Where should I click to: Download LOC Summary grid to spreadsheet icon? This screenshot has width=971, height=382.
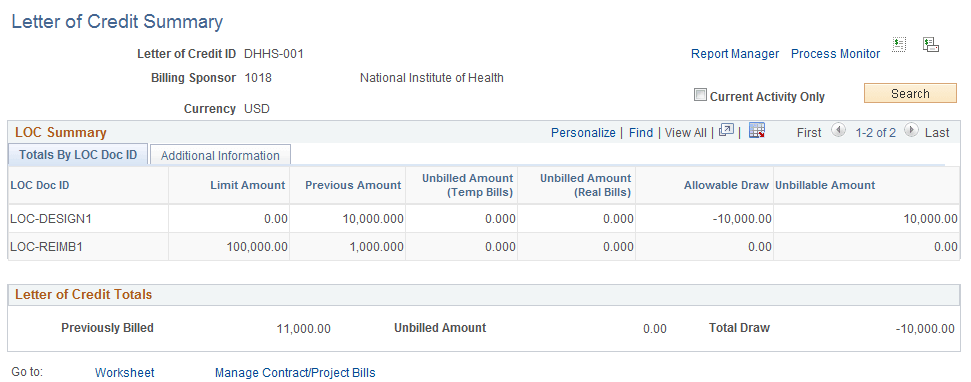tap(757, 130)
